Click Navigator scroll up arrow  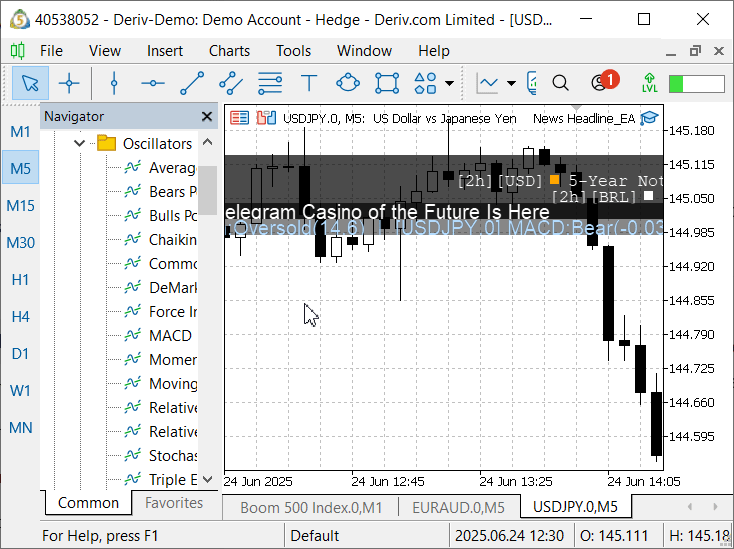tap(207, 142)
